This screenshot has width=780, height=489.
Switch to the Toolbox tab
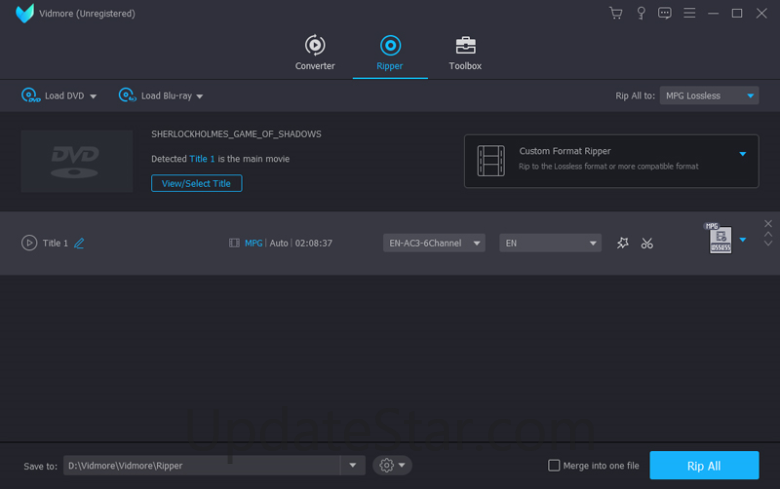[465, 52]
